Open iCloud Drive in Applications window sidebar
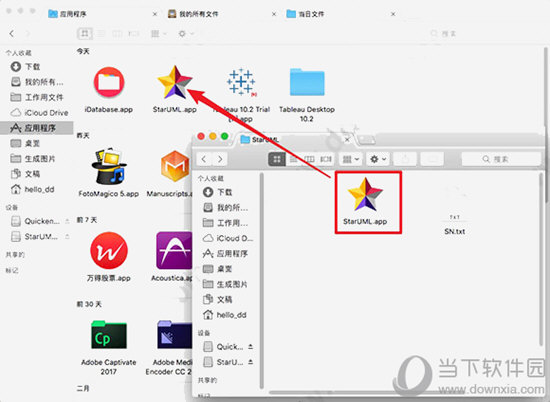550x402 pixels. [39, 113]
